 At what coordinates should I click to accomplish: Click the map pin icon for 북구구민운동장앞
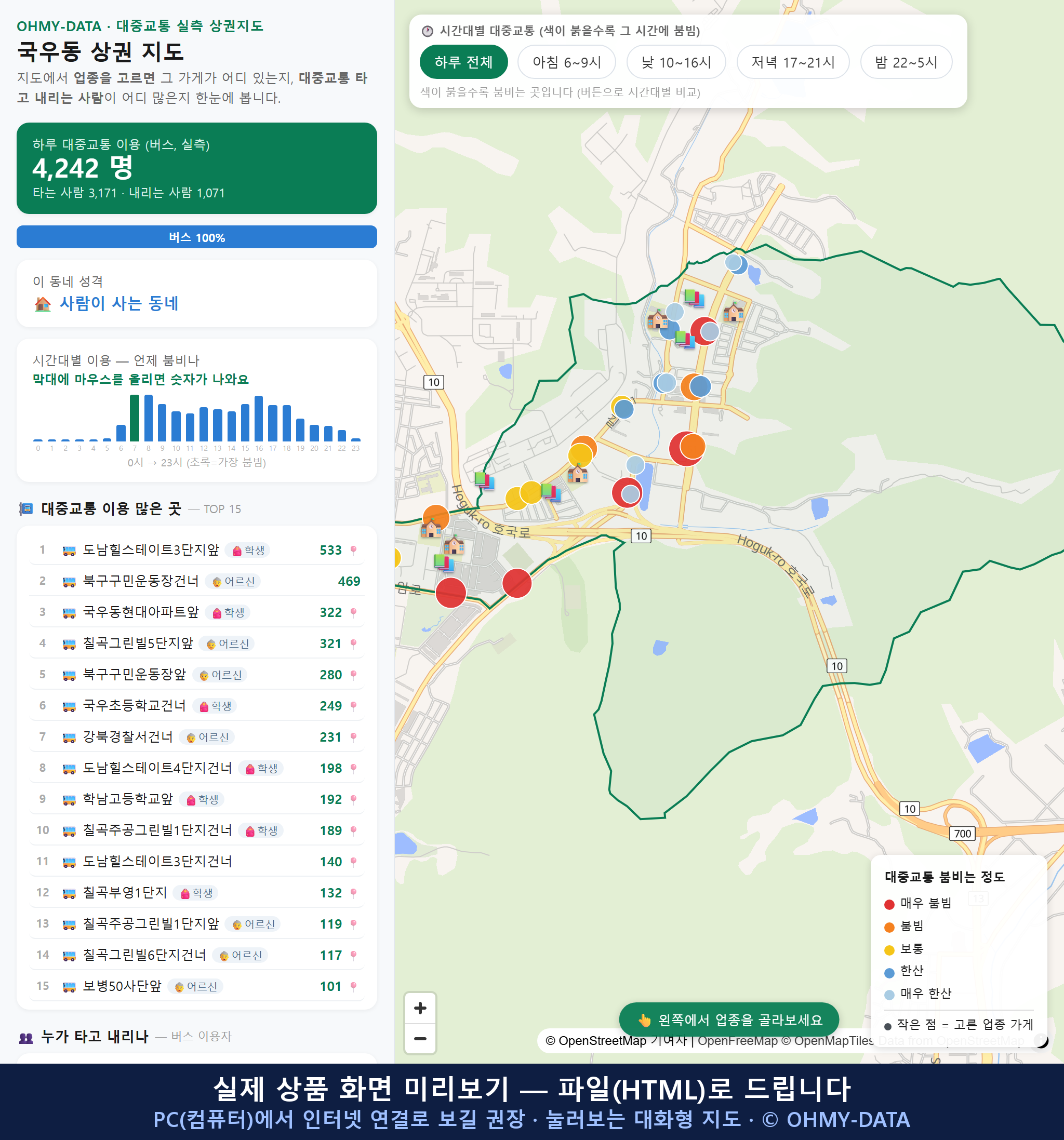353,675
